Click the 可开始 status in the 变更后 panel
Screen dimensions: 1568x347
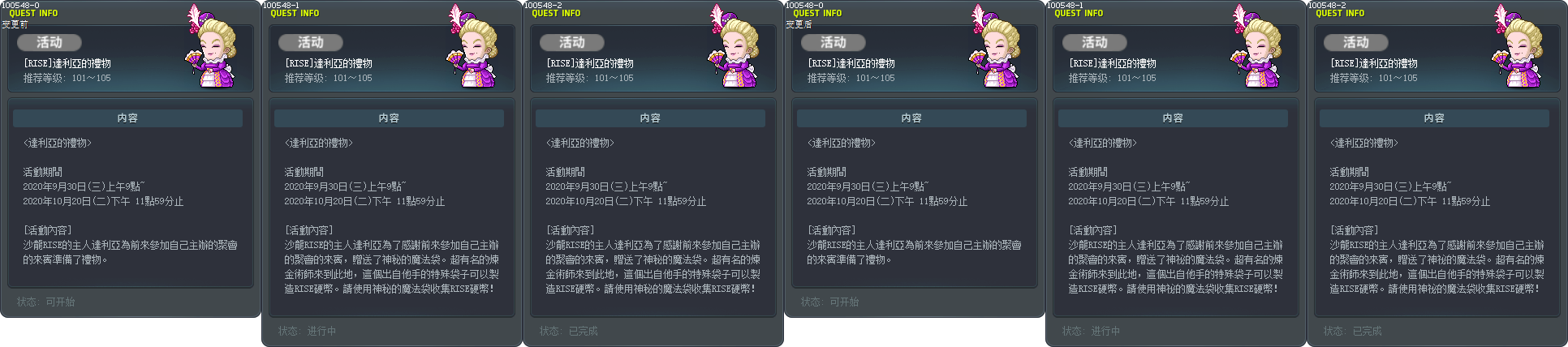point(844,302)
